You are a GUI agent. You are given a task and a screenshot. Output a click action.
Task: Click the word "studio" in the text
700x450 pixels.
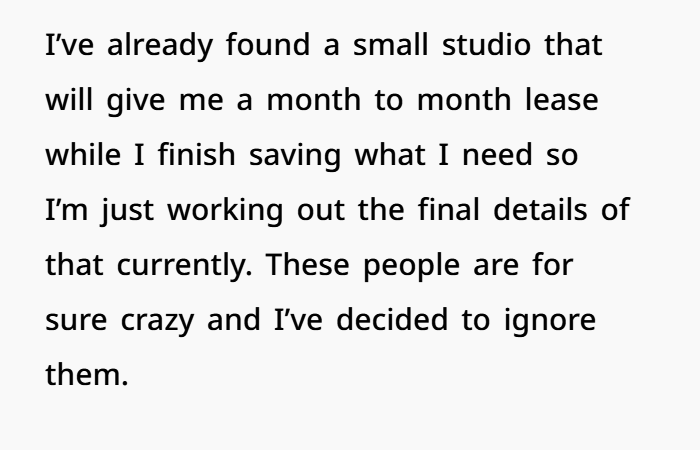click(486, 44)
